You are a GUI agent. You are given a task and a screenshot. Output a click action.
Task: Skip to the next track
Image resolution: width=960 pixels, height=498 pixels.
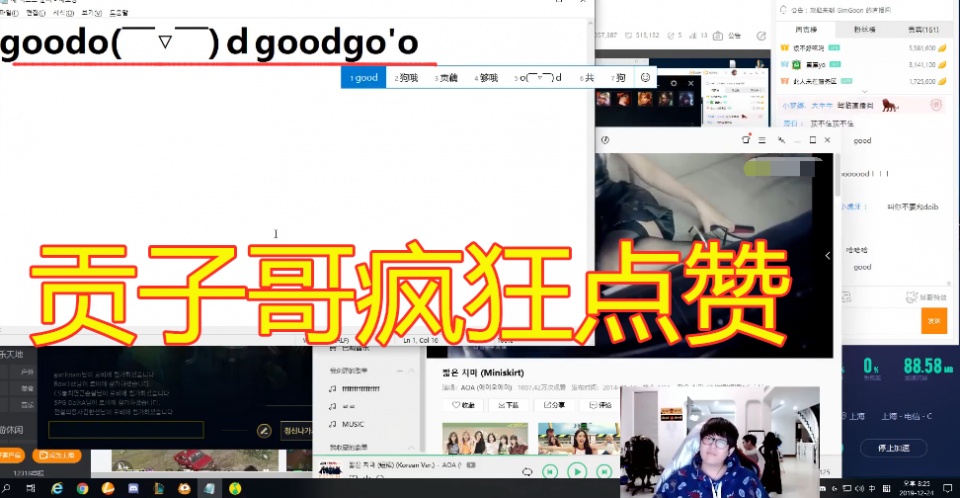coord(604,471)
